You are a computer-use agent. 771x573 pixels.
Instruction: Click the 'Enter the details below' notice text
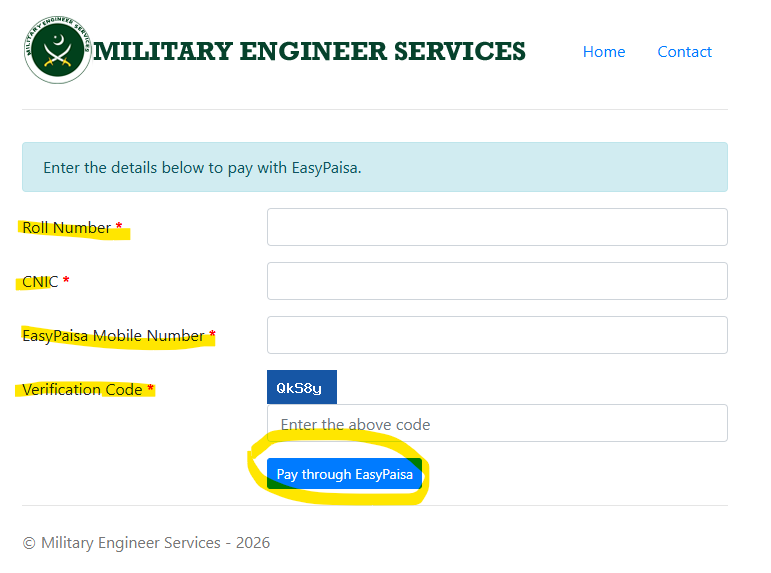202,168
